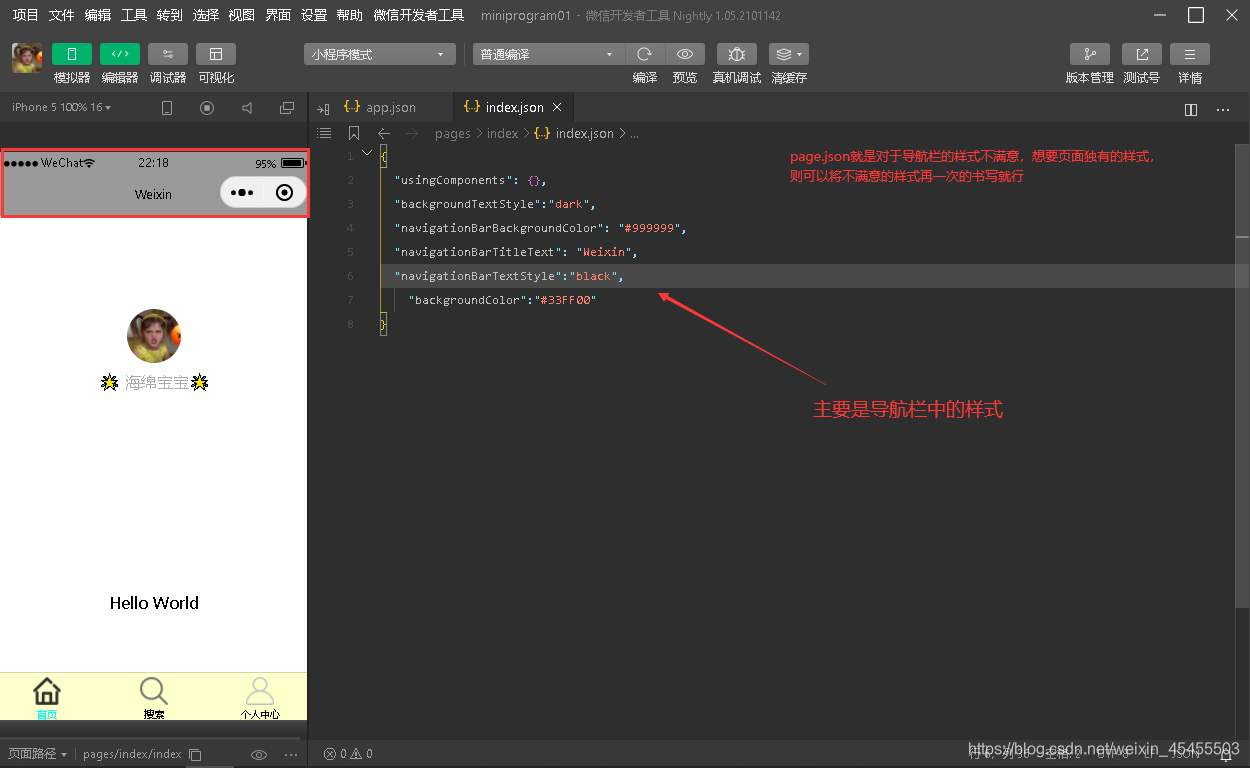1250x768 pixels.
Task: Click the user avatar in the toolbar
Action: pos(27,58)
